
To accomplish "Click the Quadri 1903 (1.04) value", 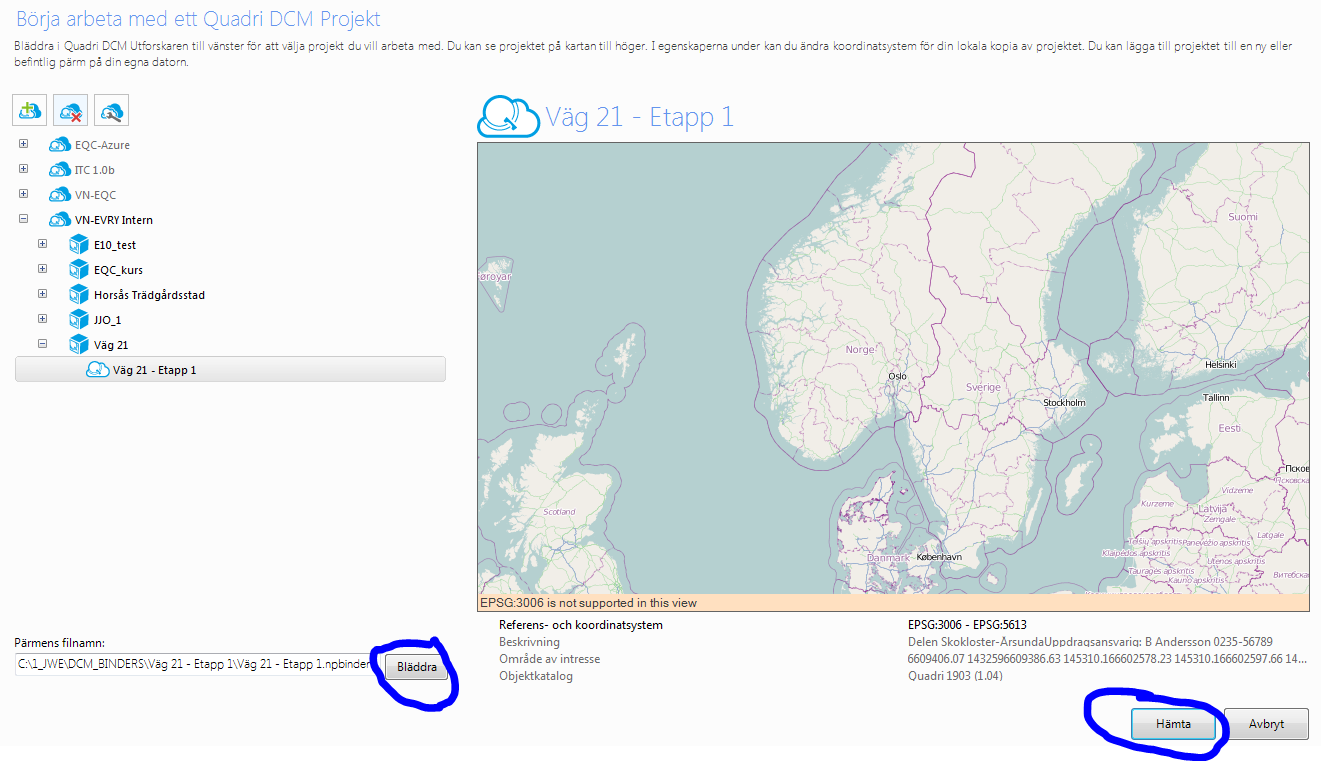I will [x=955, y=676].
